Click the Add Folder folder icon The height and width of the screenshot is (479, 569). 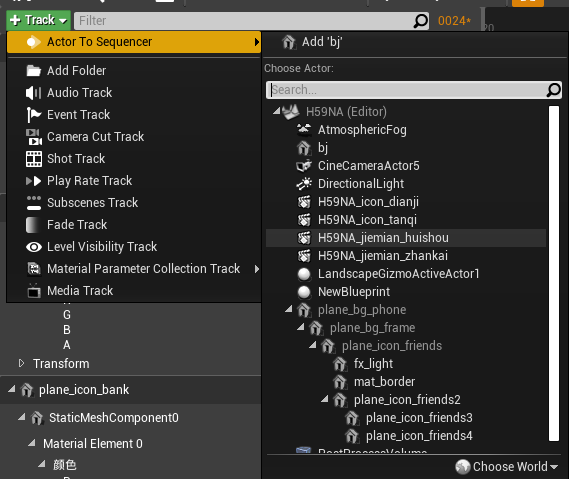(x=34, y=71)
